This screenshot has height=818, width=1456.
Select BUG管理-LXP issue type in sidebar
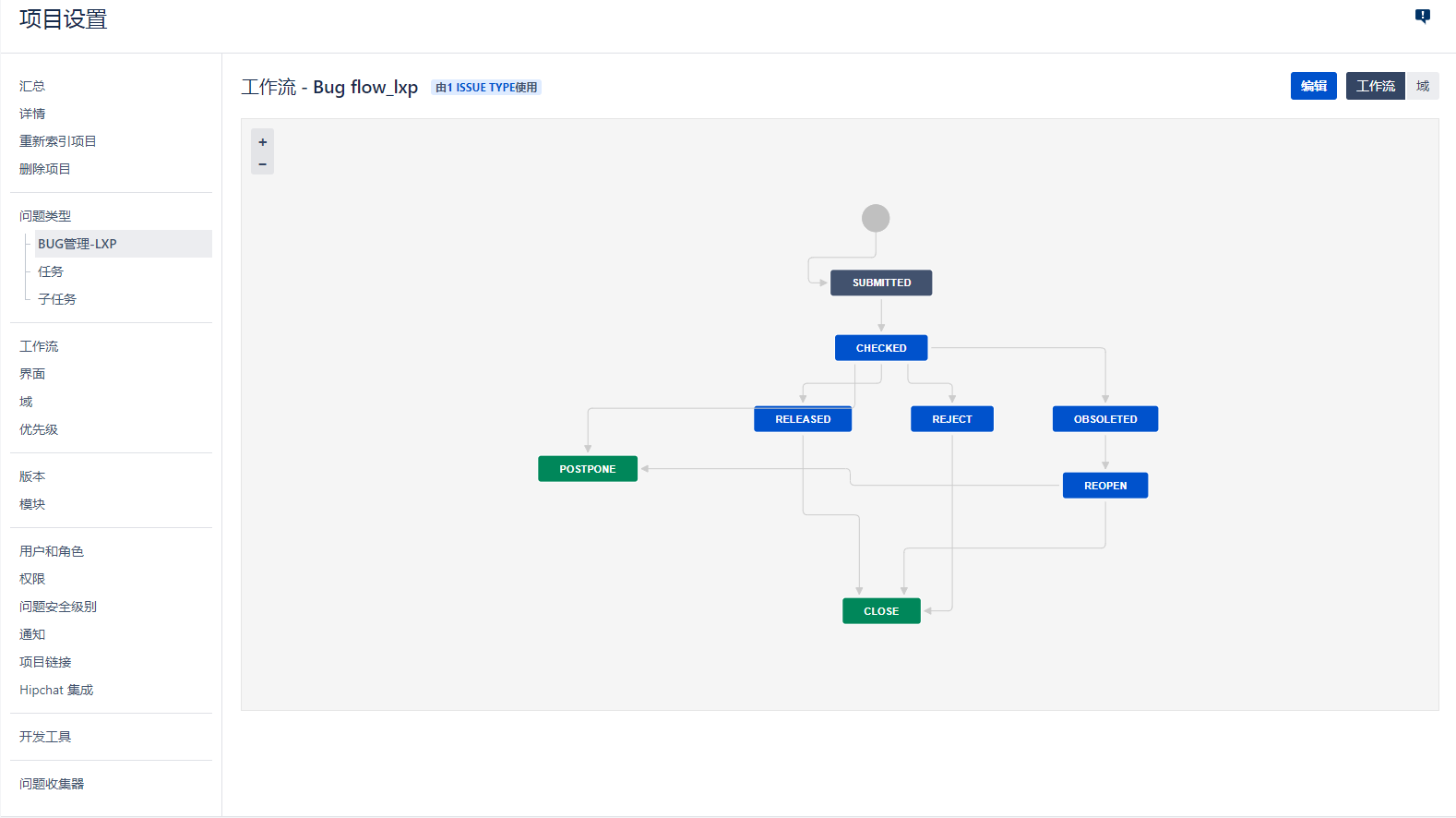(78, 244)
